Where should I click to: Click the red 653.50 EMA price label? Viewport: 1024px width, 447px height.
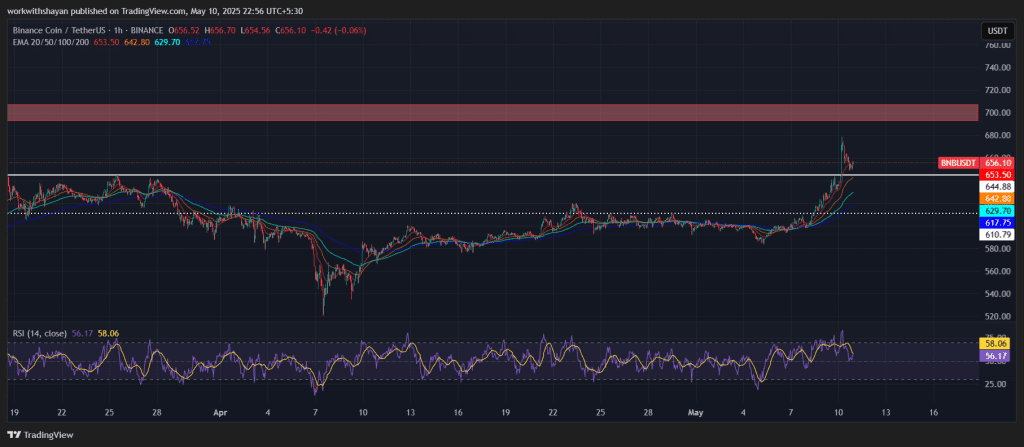click(x=997, y=174)
